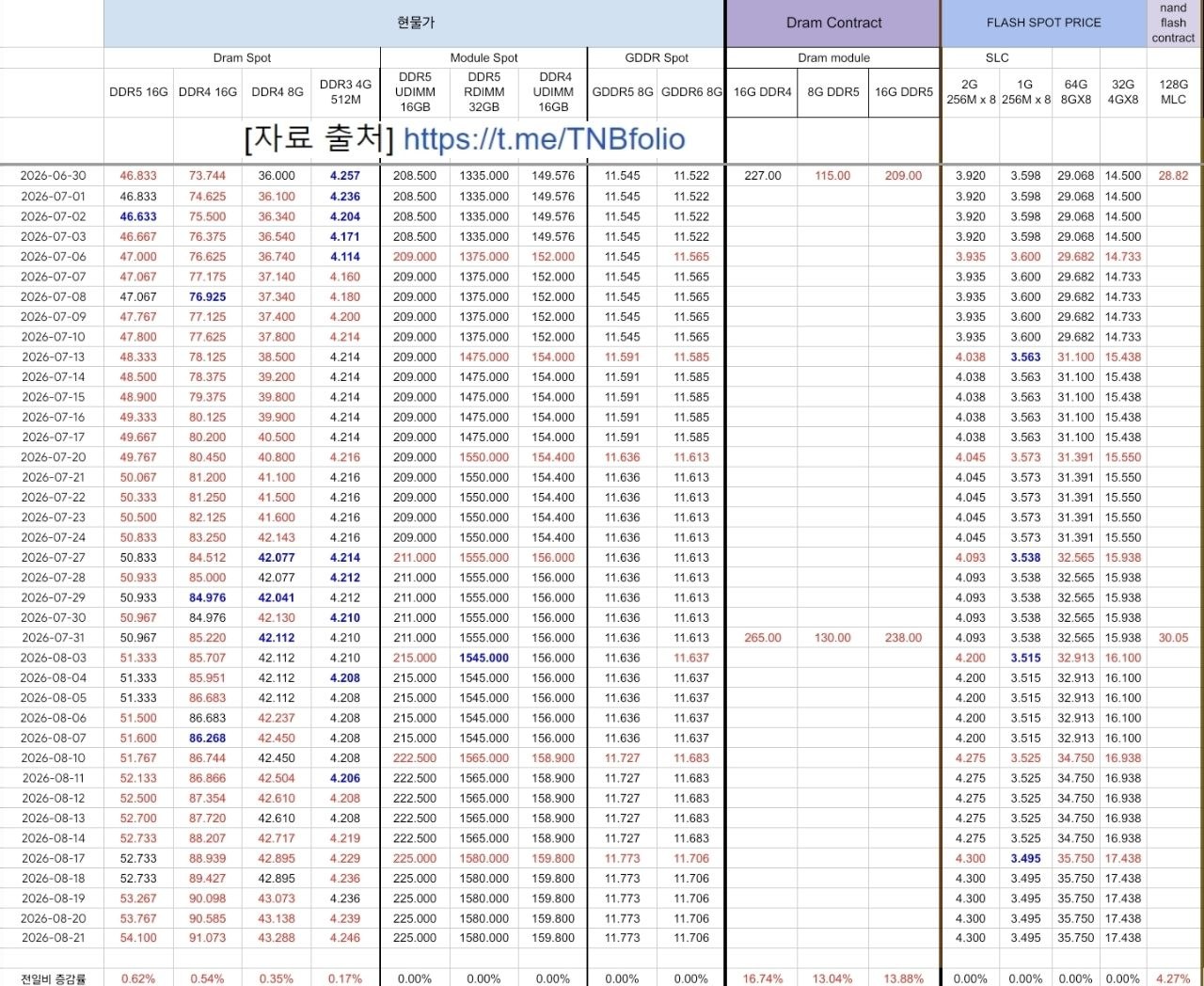Image resolution: width=1204 pixels, height=986 pixels.
Task: Select the Dram Contract purple header
Action: click(833, 24)
